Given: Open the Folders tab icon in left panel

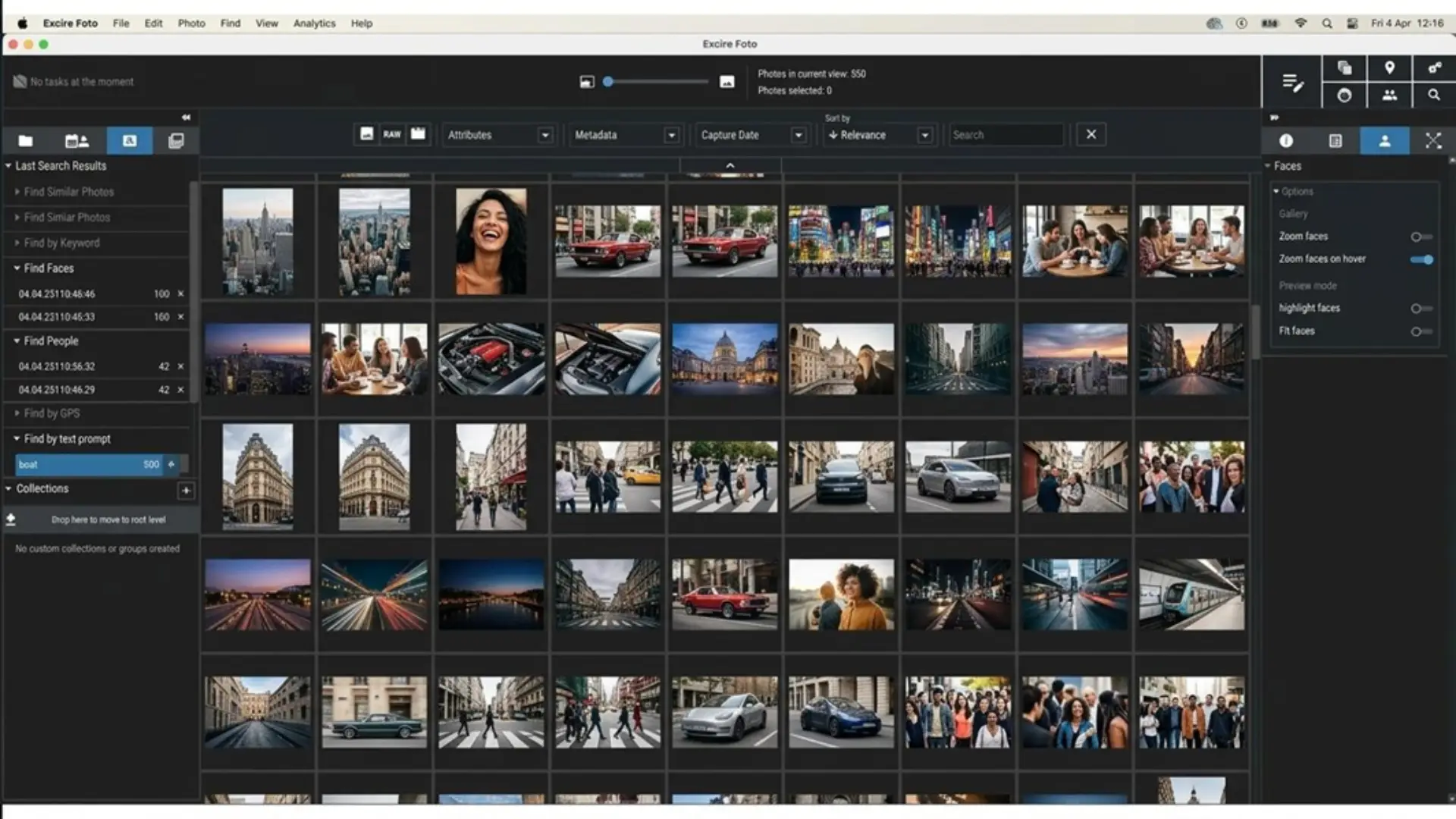Looking at the screenshot, I should coord(26,141).
